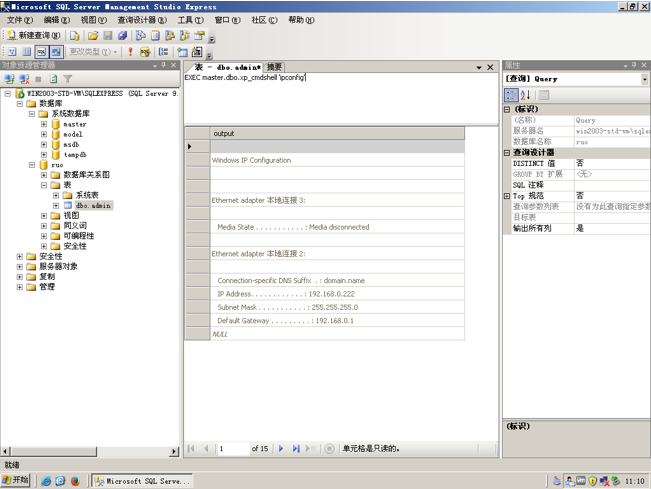
Task: Select the model database tree item
Action: [x=73, y=134]
